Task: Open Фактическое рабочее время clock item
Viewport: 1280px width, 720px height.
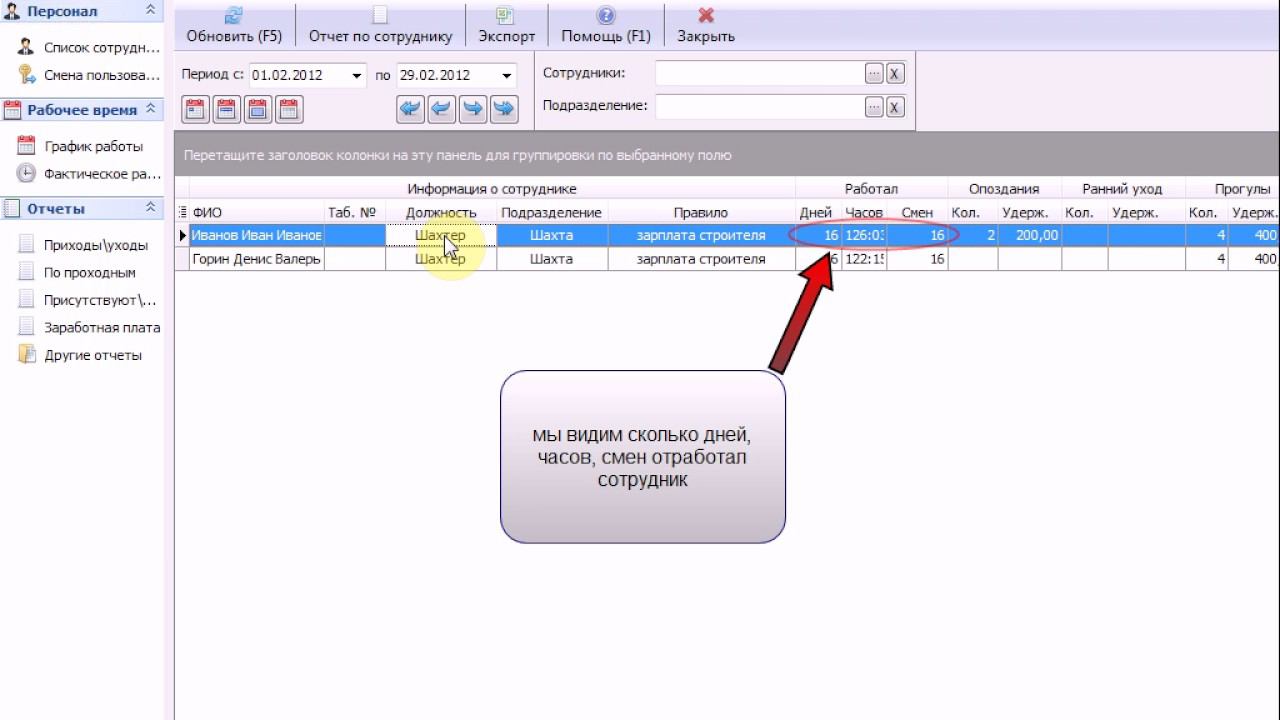Action: coord(89,174)
